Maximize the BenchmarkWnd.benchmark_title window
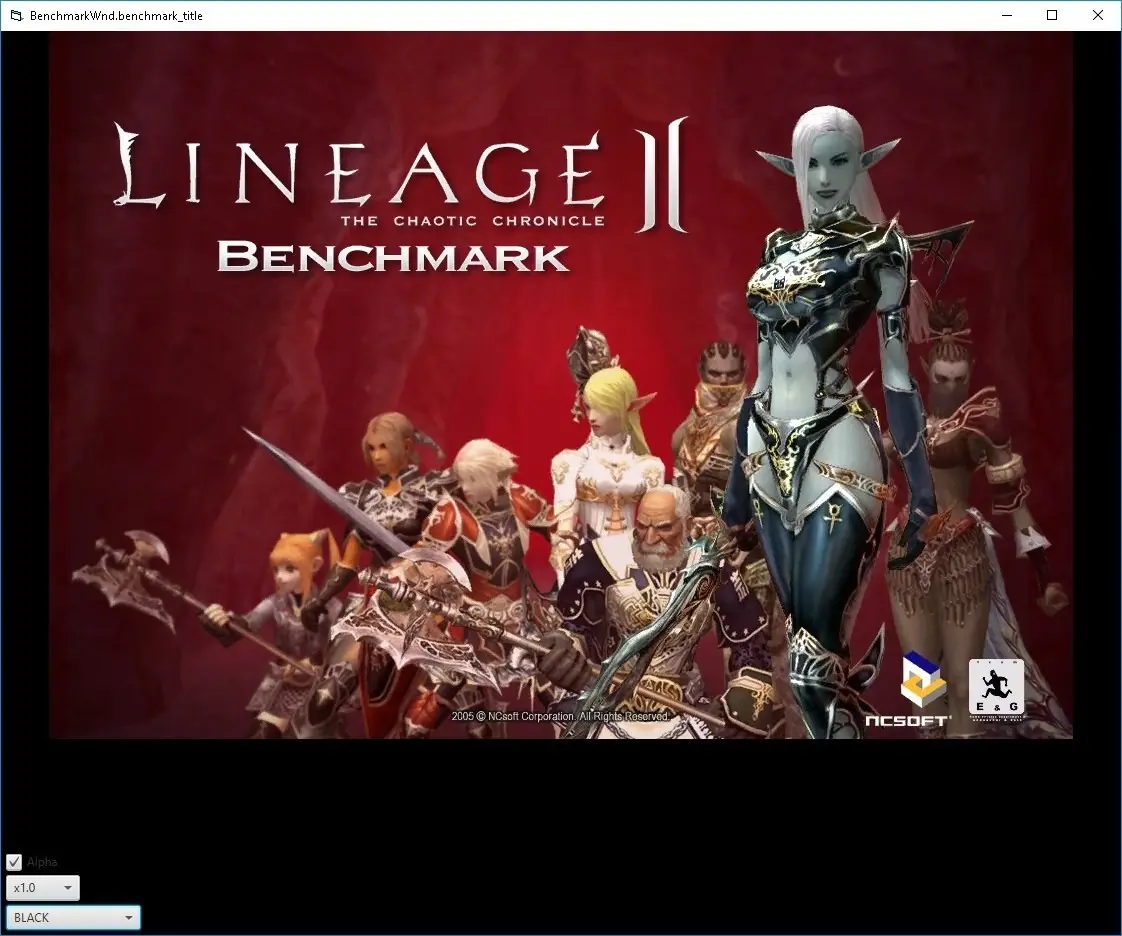The image size is (1122, 936). click(1052, 15)
